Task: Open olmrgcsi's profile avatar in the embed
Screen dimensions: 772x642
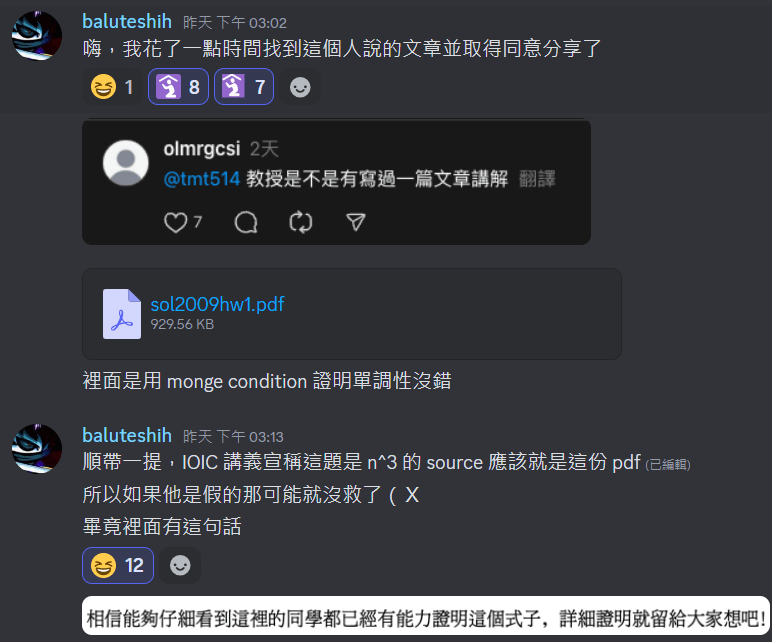Action: click(126, 163)
